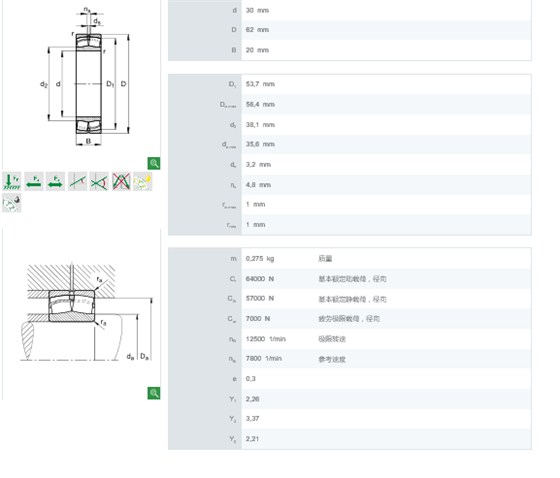Select the radial load Fr icon
The height and width of the screenshot is (478, 560).
coord(12,181)
